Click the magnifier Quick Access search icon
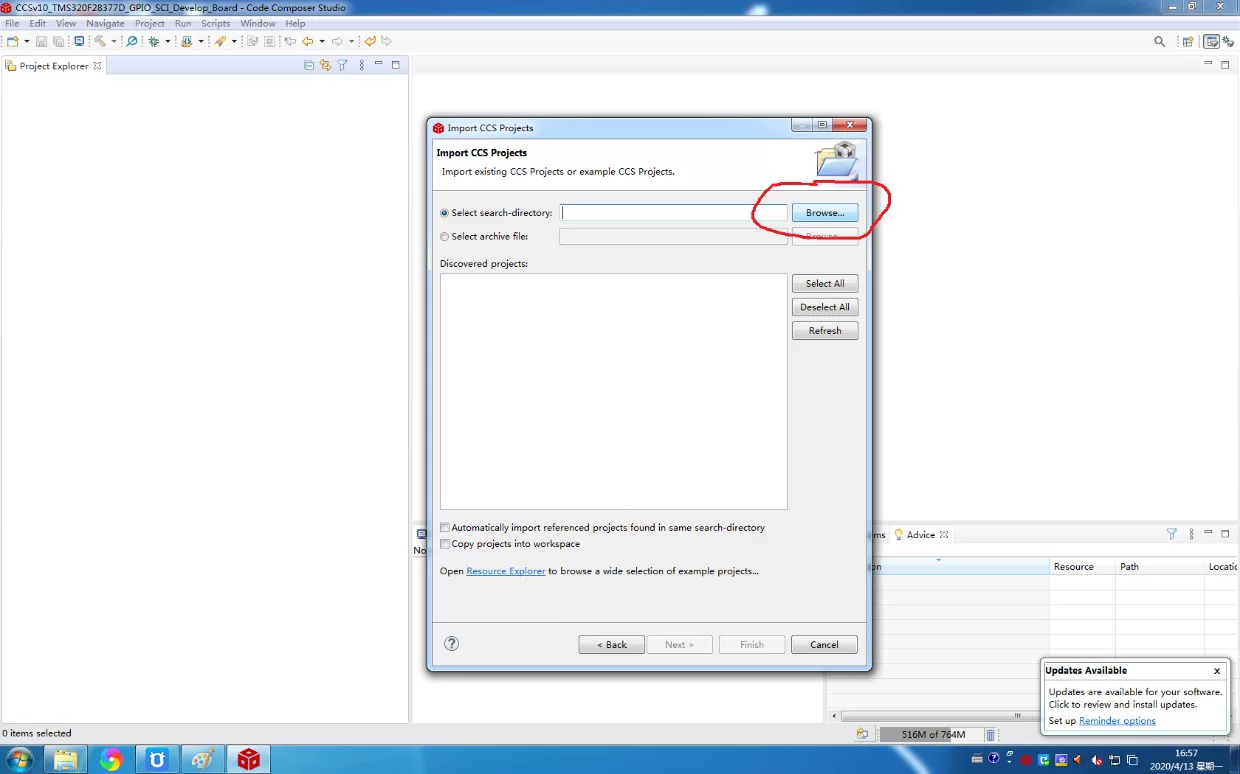1240x774 pixels. [1160, 41]
